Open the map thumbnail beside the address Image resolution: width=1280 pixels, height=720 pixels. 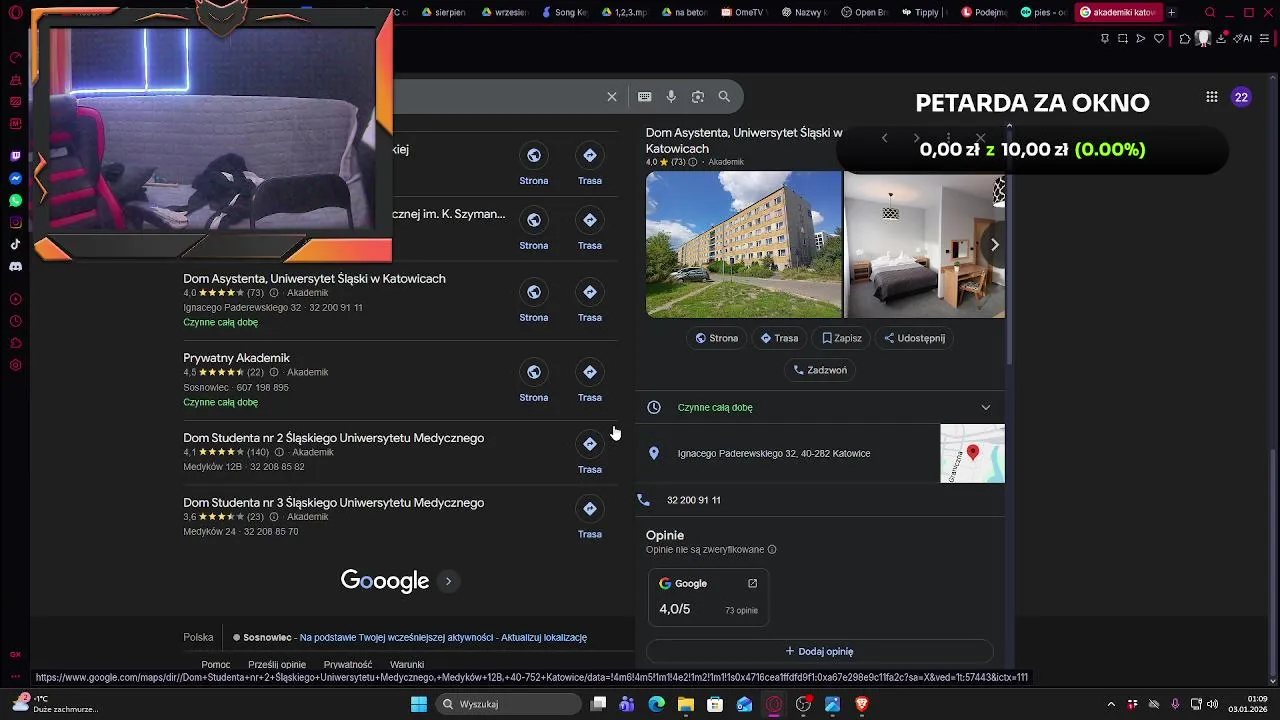972,454
